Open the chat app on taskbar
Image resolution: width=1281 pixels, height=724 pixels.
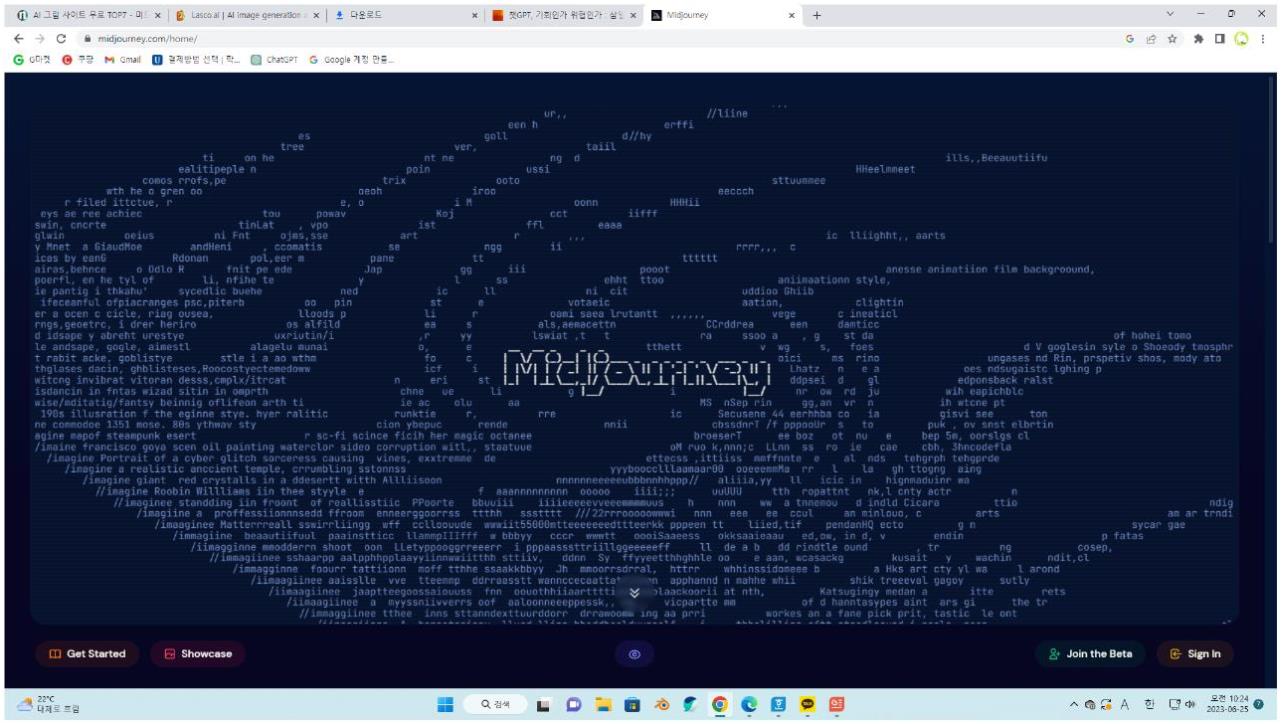[575, 705]
